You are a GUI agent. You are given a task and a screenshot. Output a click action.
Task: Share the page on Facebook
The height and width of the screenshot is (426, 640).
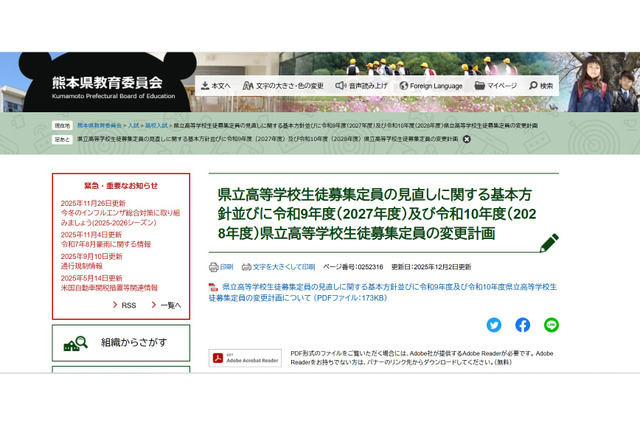point(522,325)
